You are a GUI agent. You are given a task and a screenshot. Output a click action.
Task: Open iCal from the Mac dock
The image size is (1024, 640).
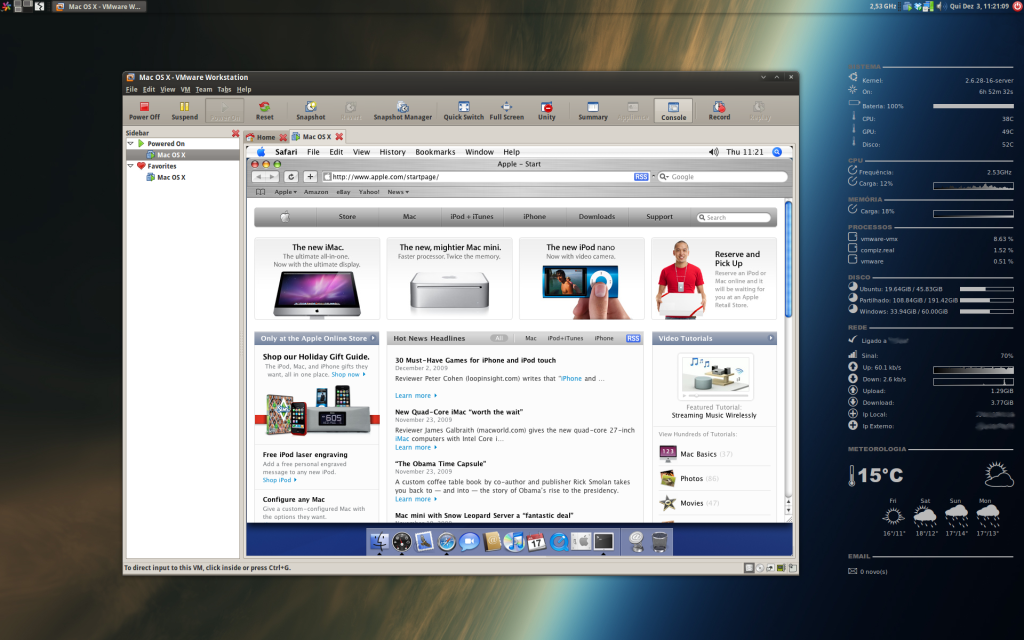click(536, 541)
